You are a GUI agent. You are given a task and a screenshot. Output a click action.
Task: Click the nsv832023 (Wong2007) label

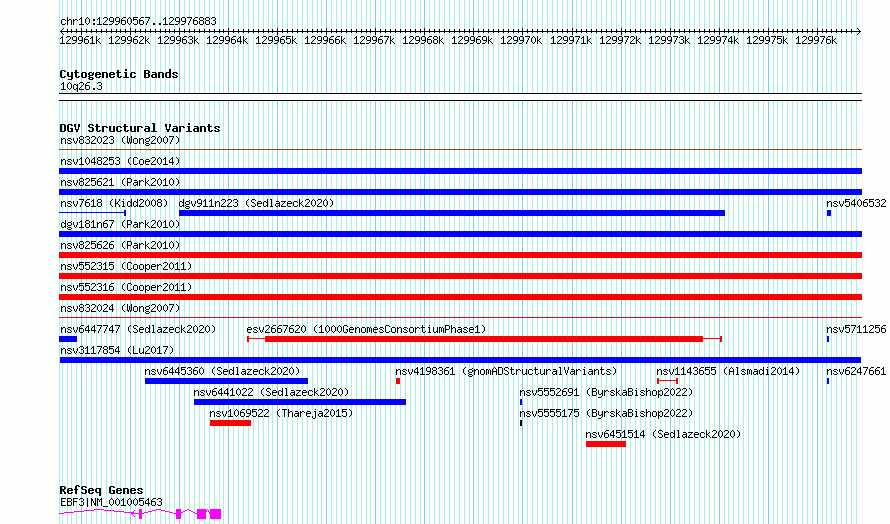click(x=120, y=140)
